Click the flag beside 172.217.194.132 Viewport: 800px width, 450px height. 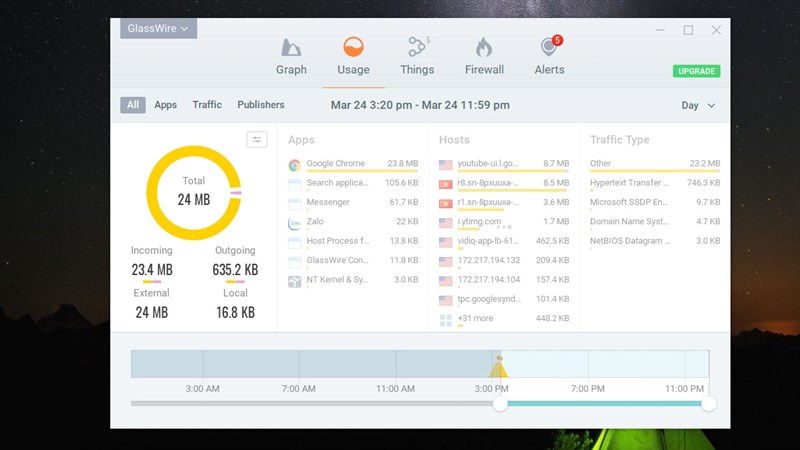[445, 262]
